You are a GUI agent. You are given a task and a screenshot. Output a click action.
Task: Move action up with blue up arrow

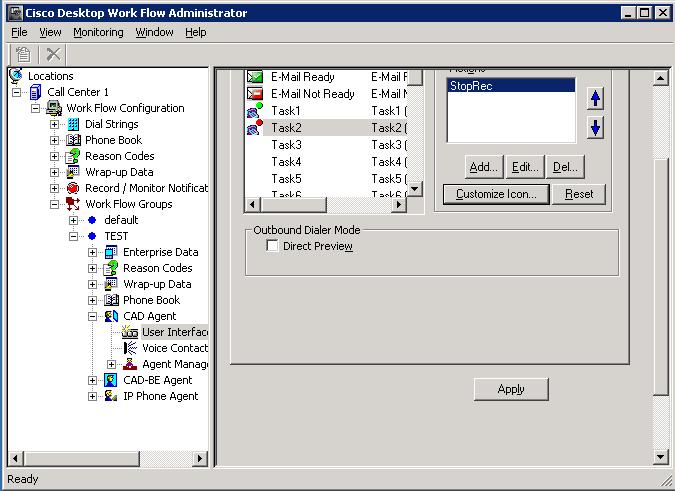tap(595, 99)
